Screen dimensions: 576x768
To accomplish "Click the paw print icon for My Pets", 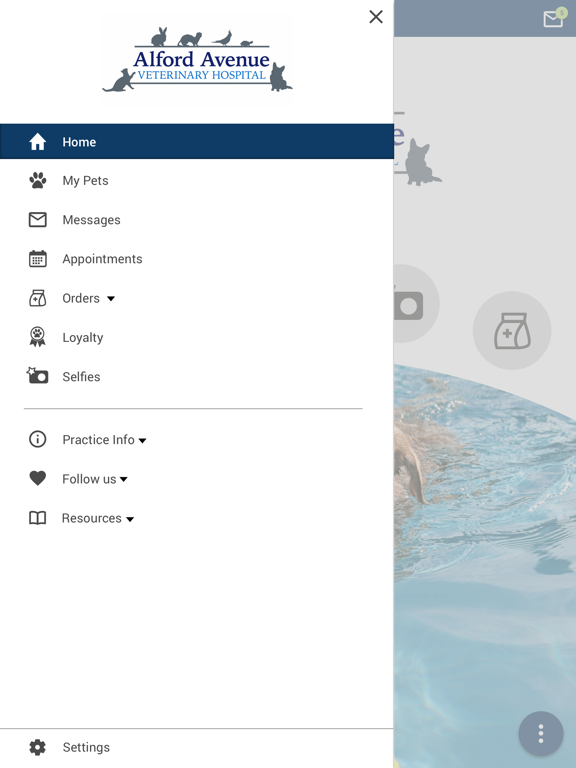I will (38, 181).
